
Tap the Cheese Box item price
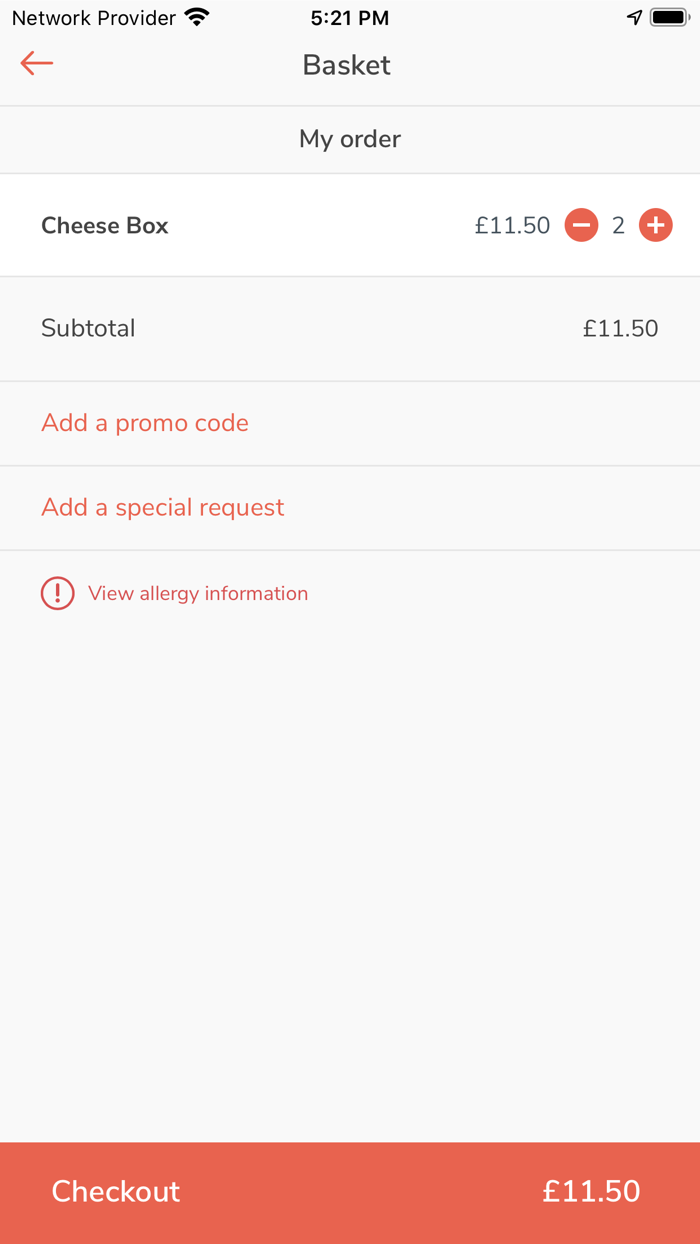pyautogui.click(x=512, y=226)
